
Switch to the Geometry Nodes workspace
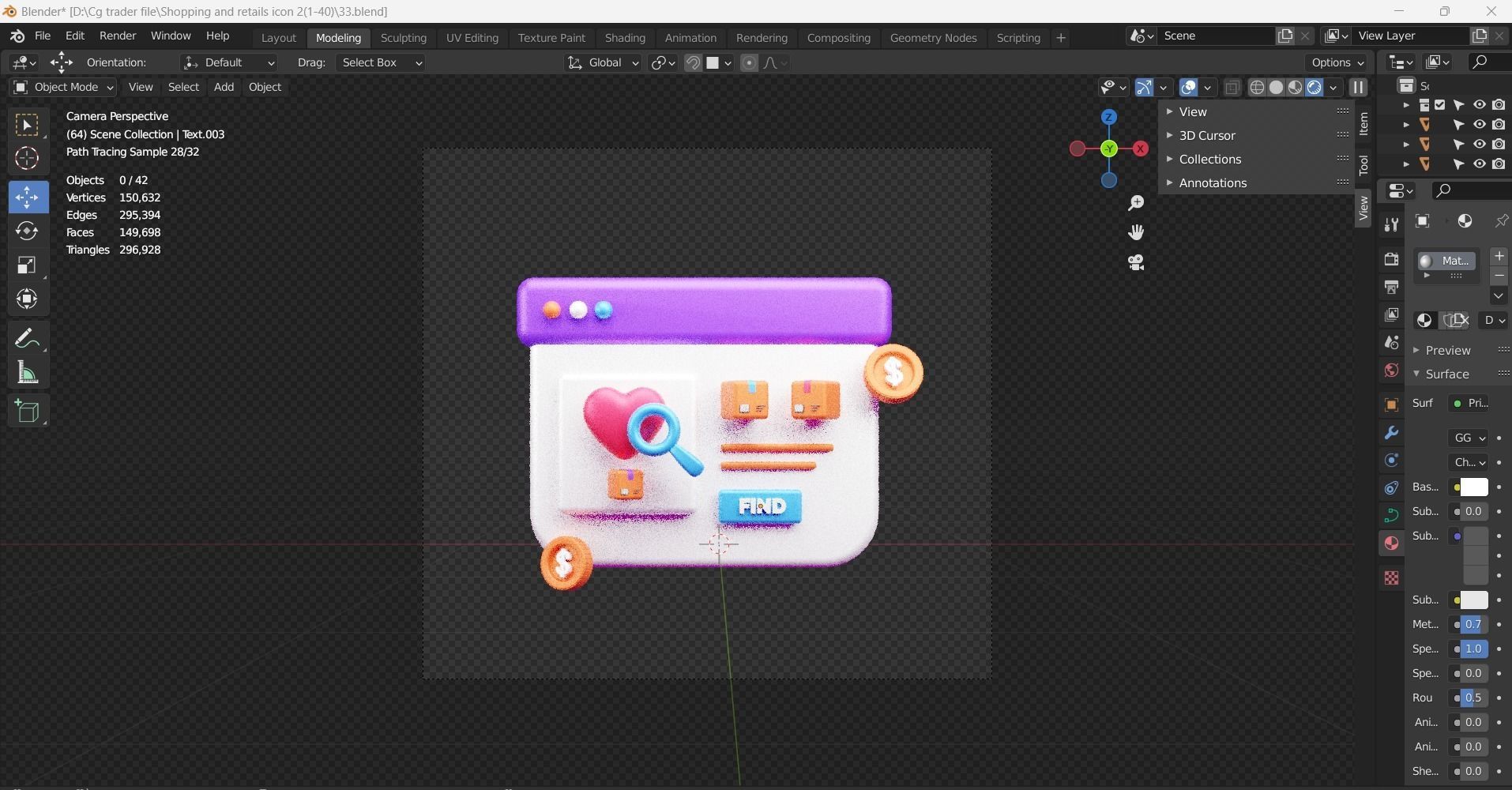933,38
